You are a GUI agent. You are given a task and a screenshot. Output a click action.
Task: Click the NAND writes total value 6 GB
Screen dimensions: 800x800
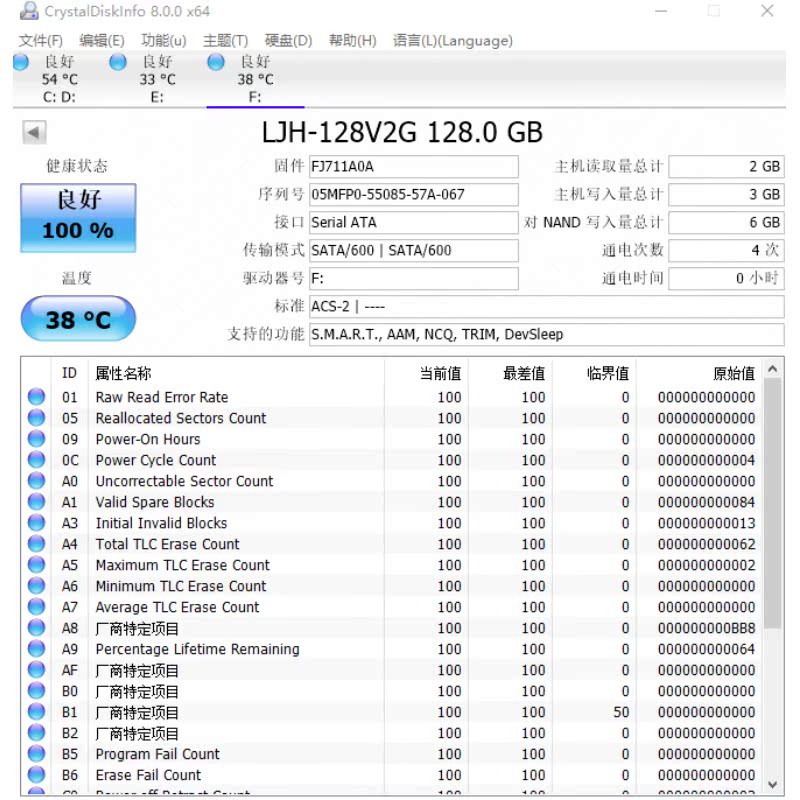pyautogui.click(x=727, y=222)
